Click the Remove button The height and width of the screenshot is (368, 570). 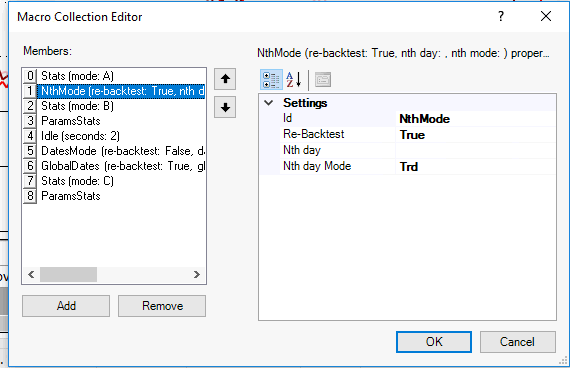[x=162, y=306]
